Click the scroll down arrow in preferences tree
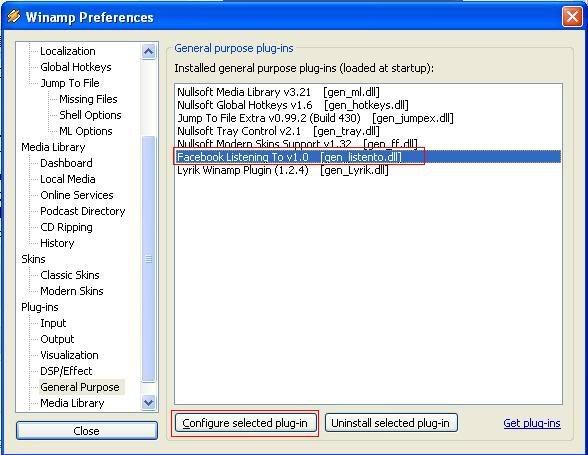The width and height of the screenshot is (588, 455). (x=148, y=403)
